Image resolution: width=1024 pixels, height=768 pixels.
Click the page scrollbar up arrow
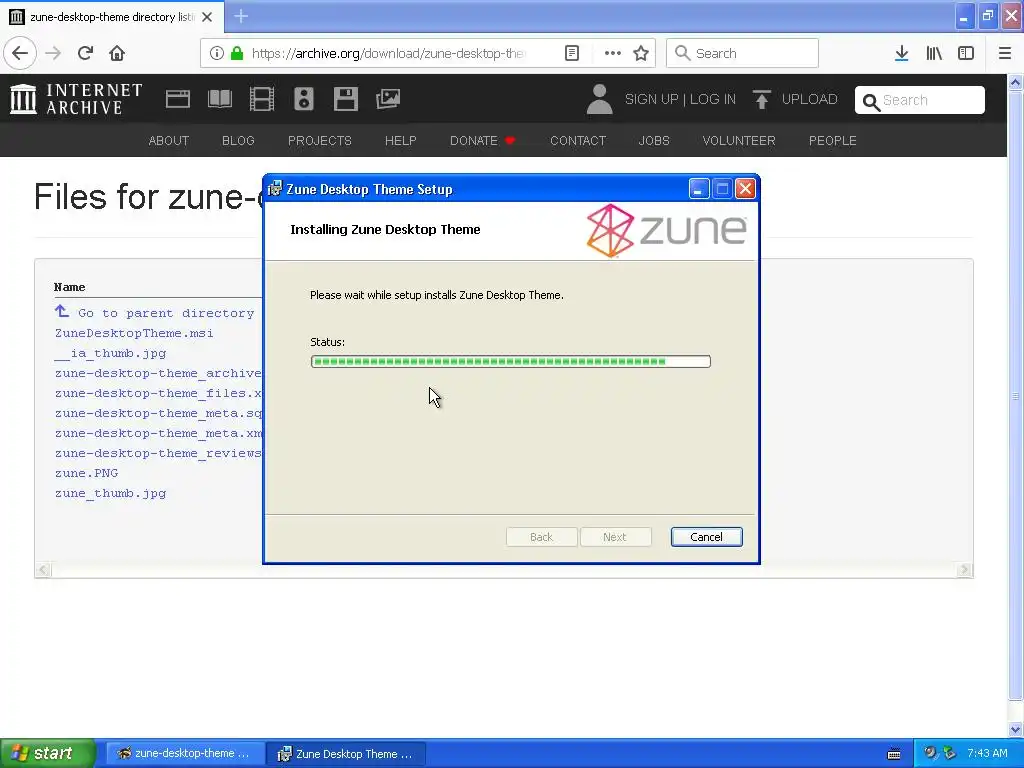(x=1016, y=82)
